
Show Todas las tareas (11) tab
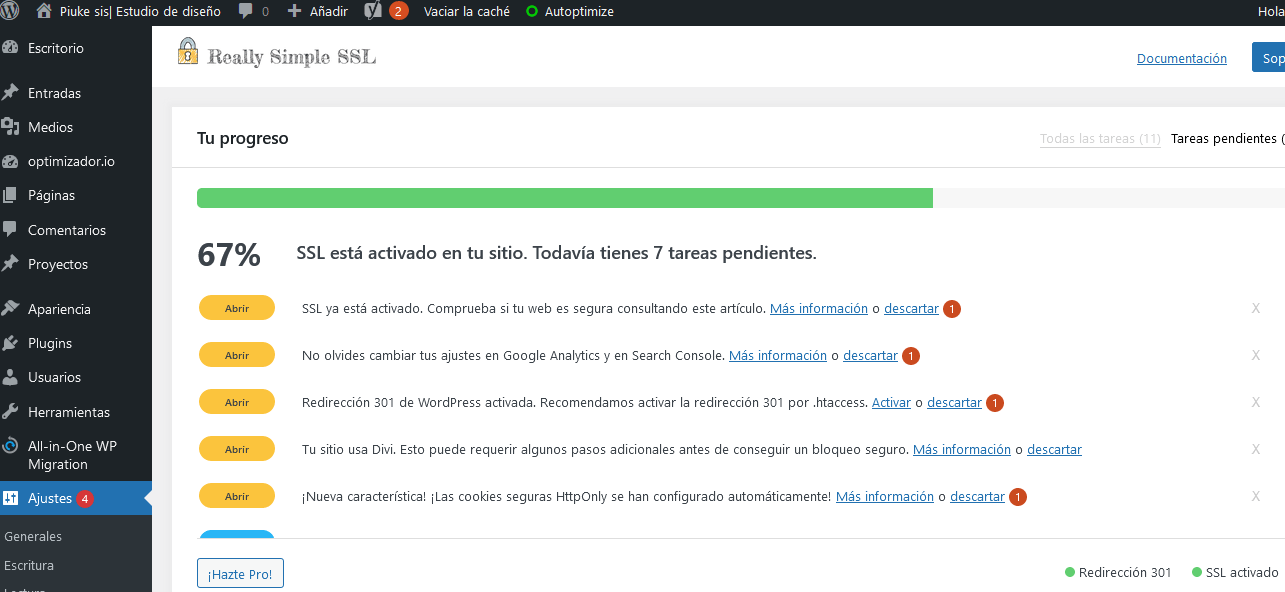[1100, 139]
